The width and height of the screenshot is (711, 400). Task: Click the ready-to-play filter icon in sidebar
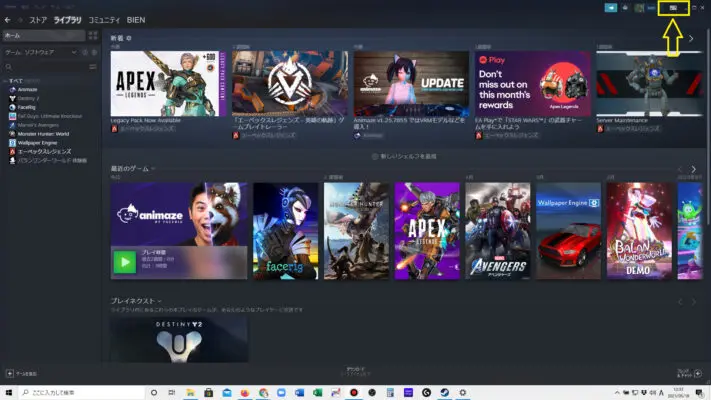(94, 52)
